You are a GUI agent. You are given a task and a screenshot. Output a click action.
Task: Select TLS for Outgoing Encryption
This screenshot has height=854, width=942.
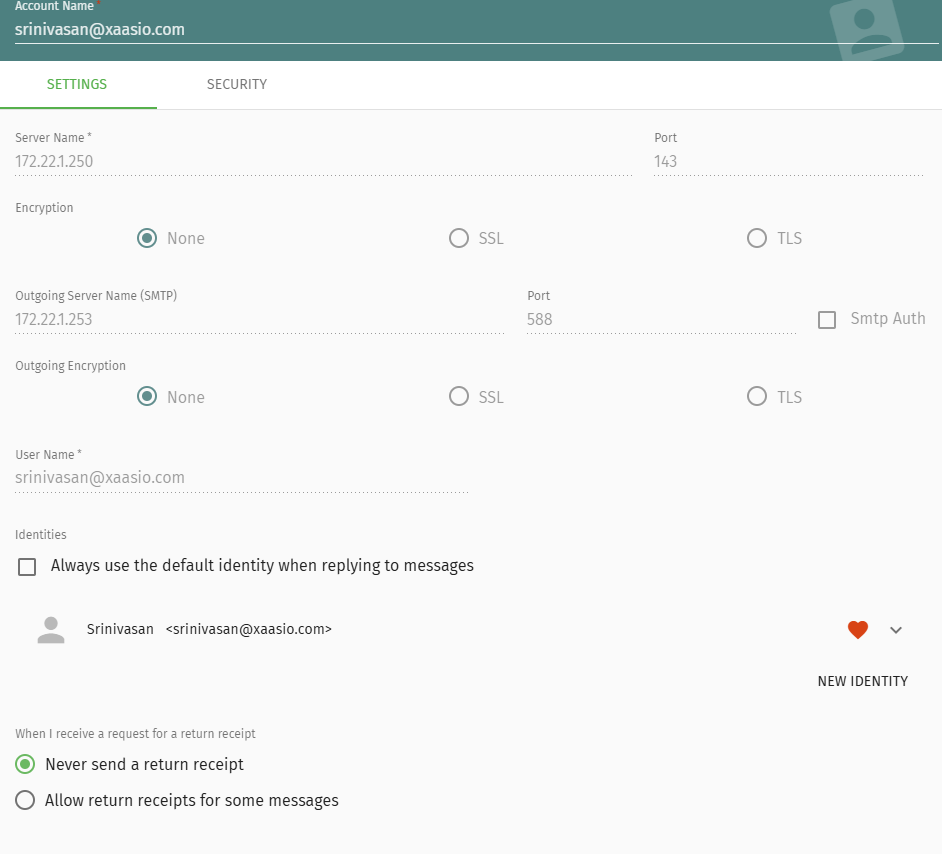(757, 397)
